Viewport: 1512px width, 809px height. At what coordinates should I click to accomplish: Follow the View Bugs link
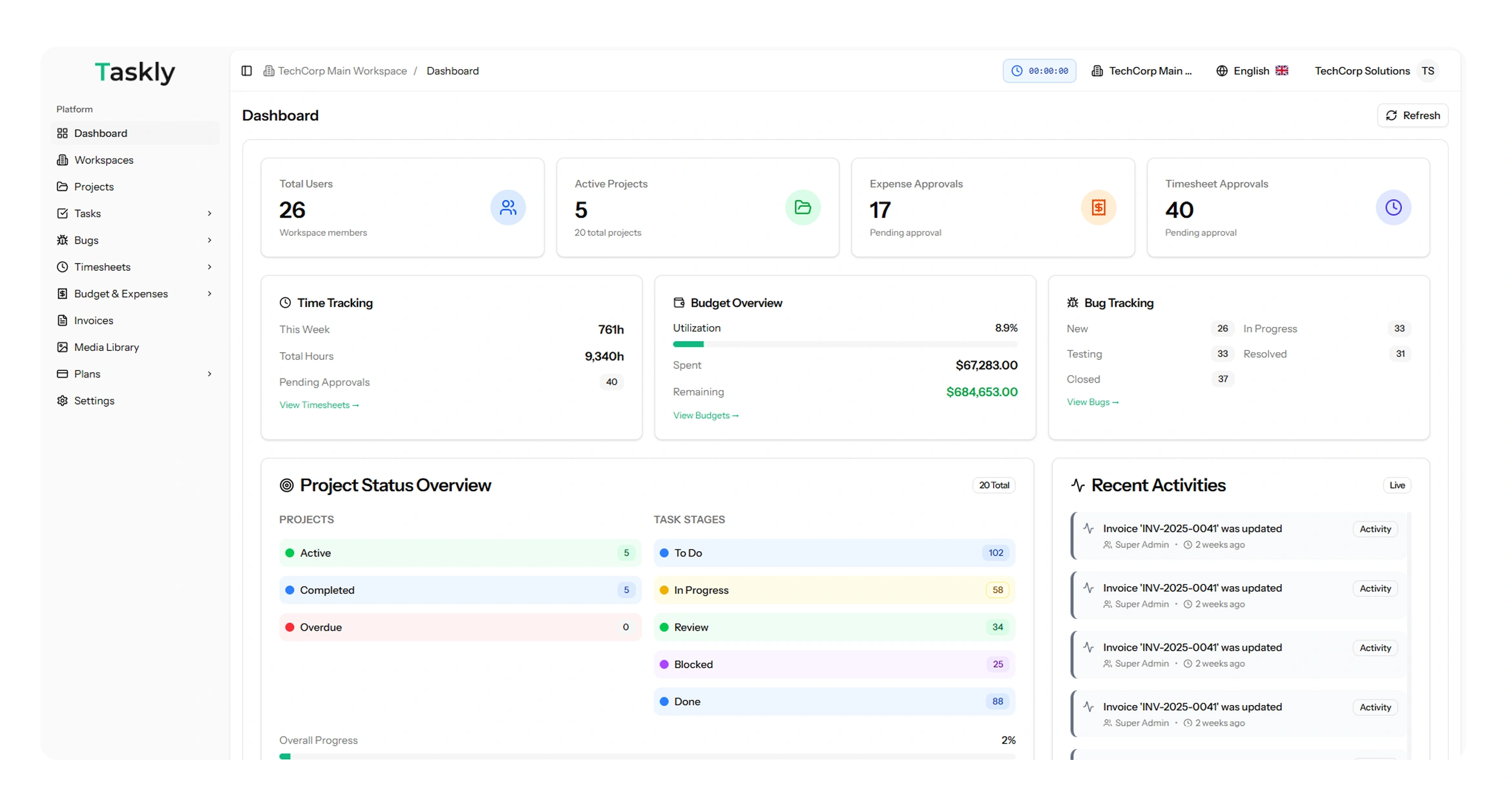click(x=1093, y=402)
